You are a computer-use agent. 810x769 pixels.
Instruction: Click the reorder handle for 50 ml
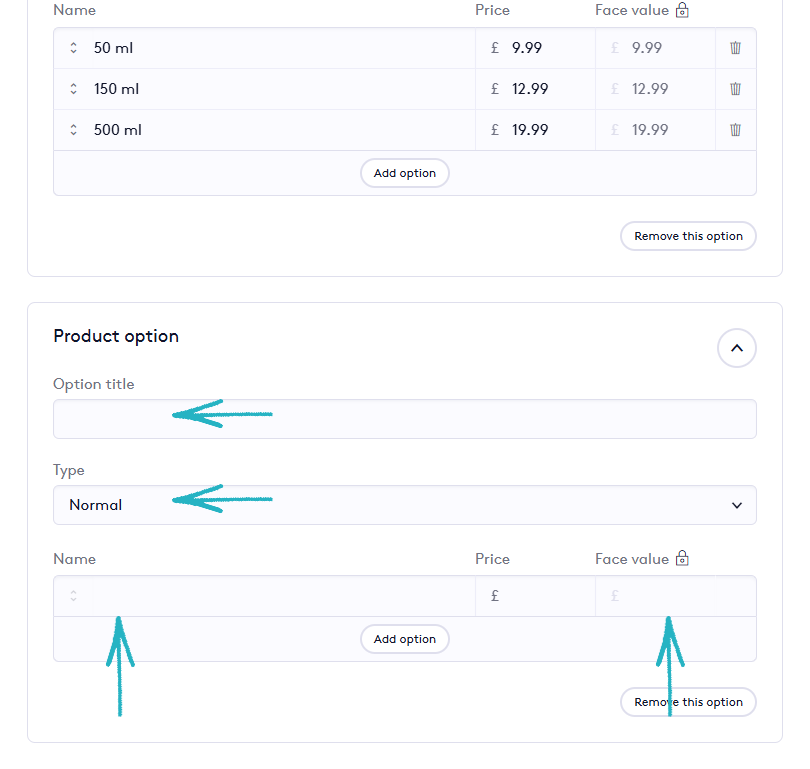(73, 48)
